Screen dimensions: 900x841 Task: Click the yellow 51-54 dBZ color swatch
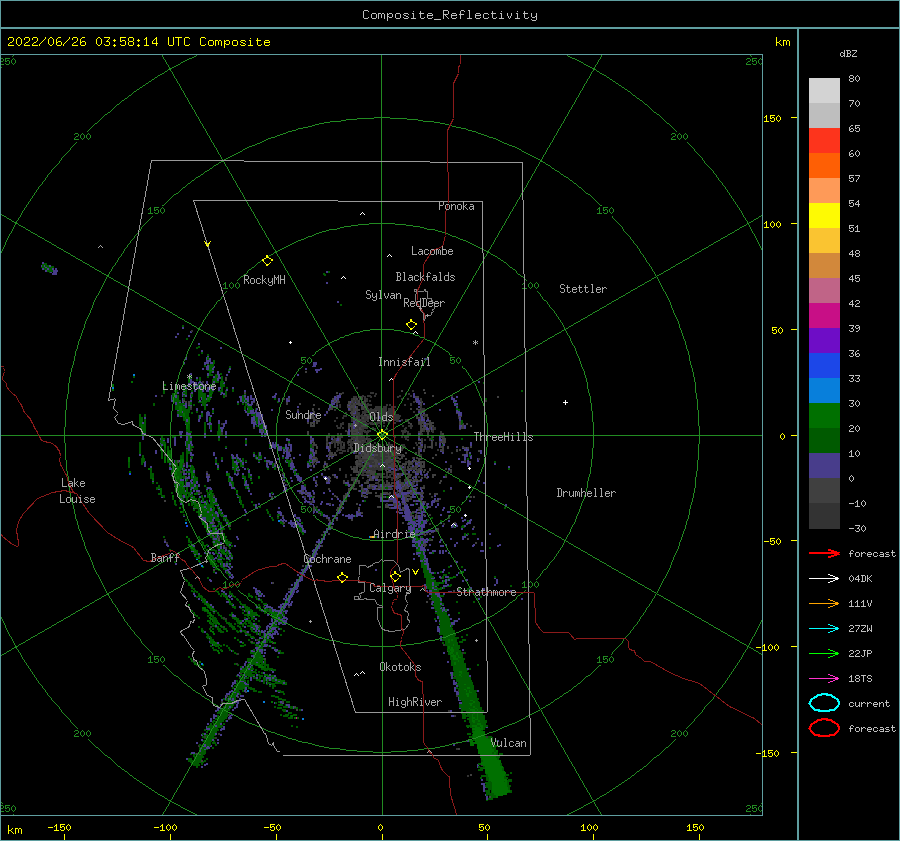824,215
